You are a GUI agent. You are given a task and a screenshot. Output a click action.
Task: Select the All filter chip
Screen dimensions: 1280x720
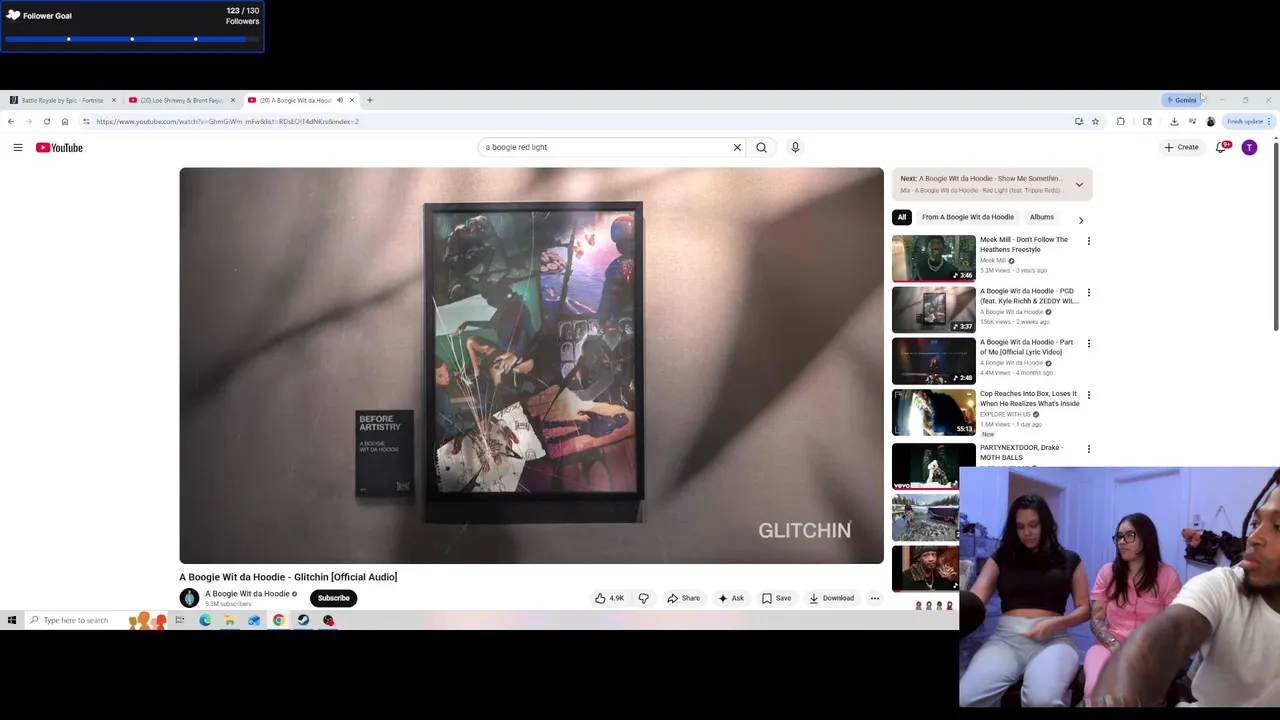[902, 217]
